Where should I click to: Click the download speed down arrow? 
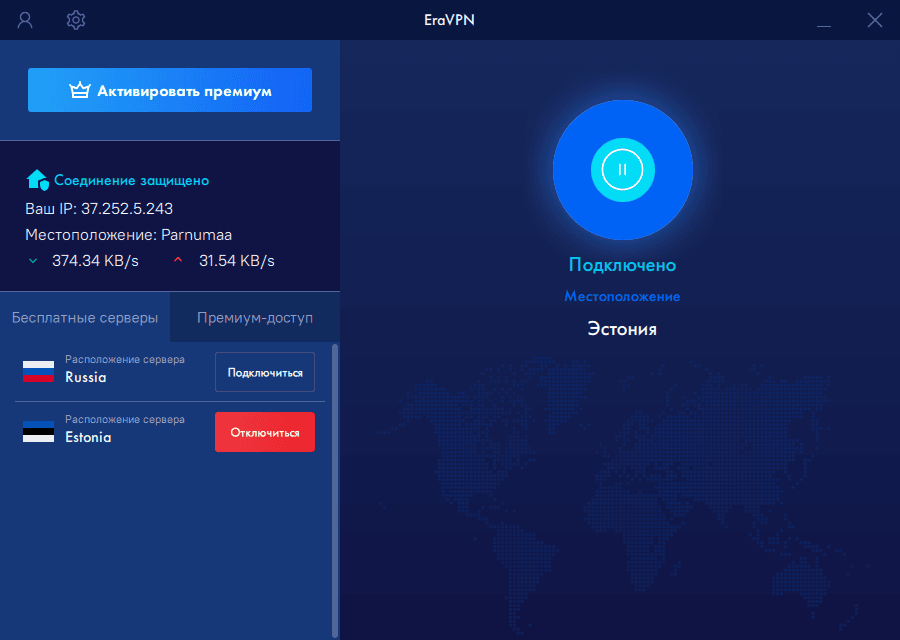click(x=33, y=261)
